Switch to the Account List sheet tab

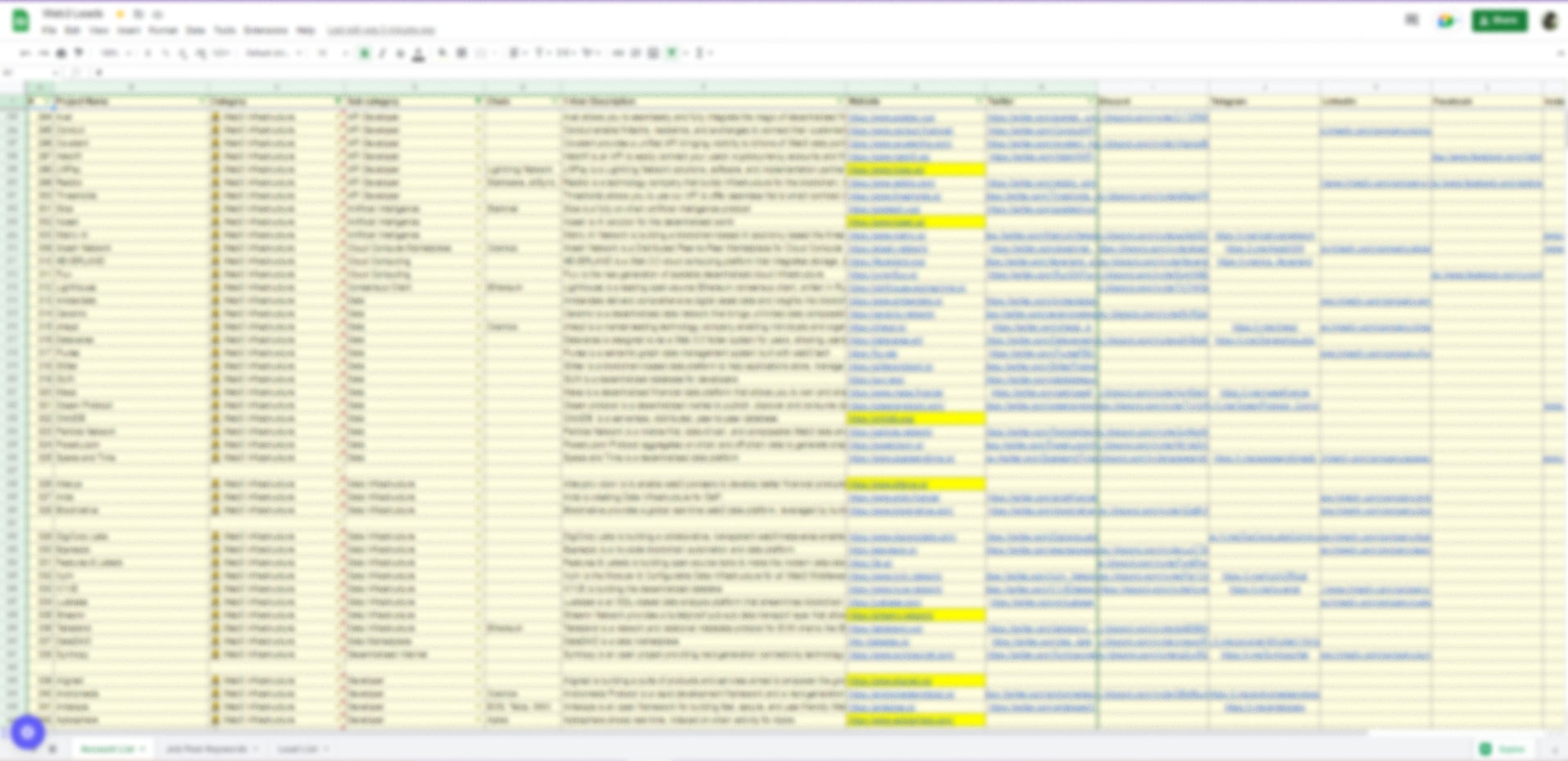(112, 749)
